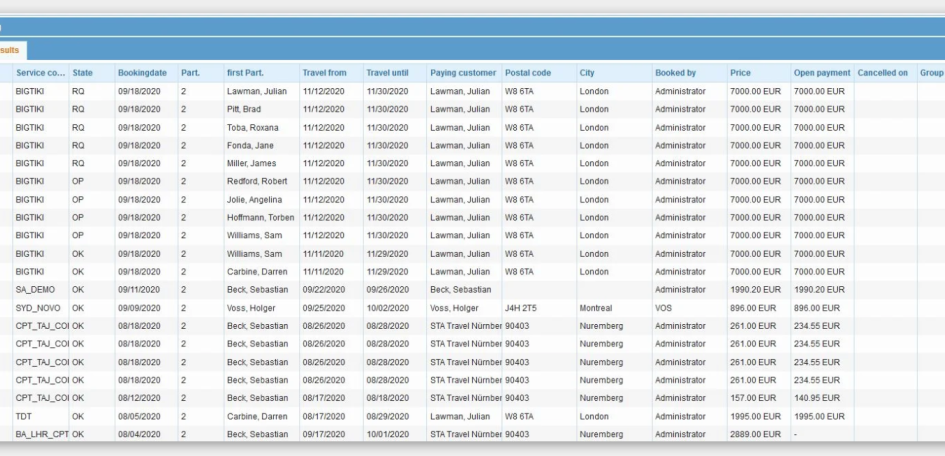
Task: Click the Travel until column header
Action: (x=389, y=73)
